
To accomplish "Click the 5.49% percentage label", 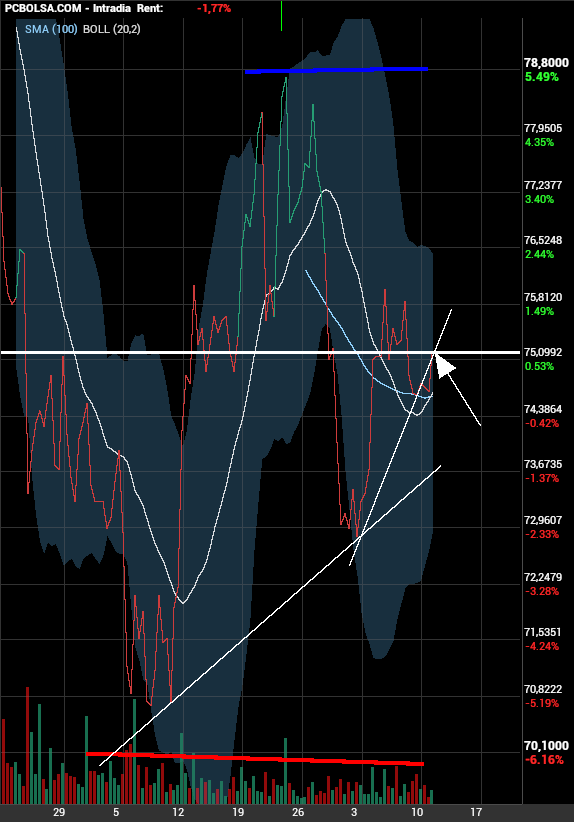I will (542, 77).
